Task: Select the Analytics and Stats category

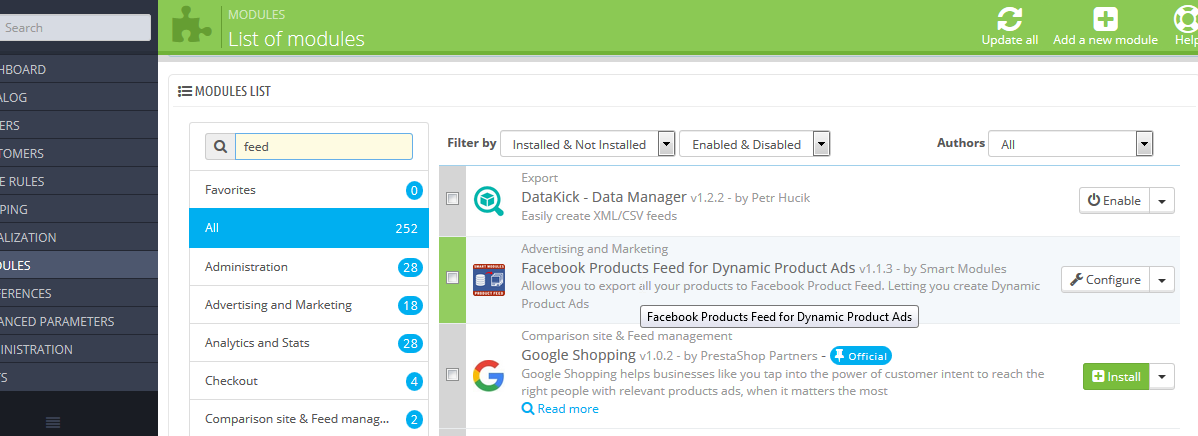Action: coord(309,343)
